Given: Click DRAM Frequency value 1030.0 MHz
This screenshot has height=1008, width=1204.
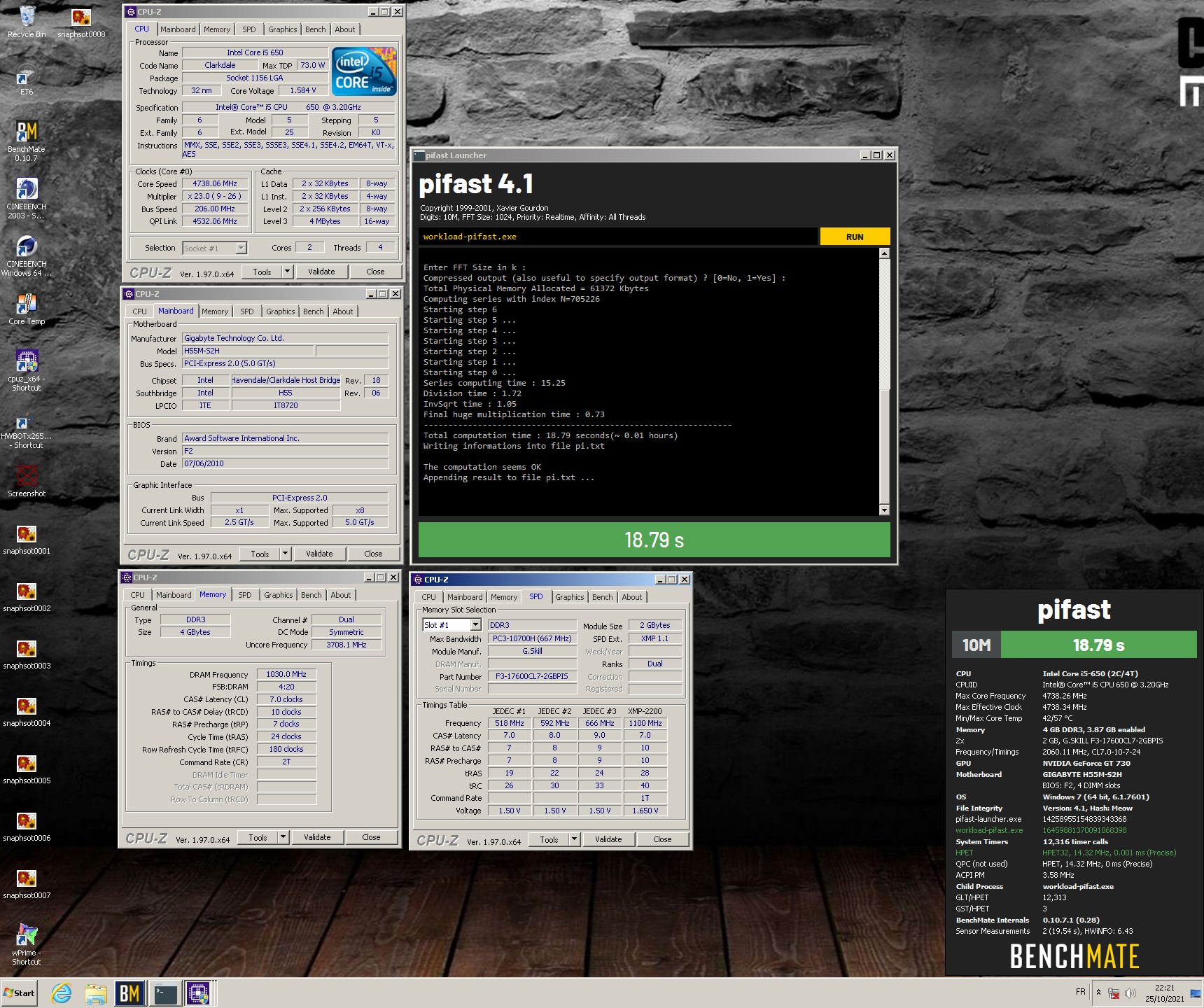Looking at the screenshot, I should click(x=286, y=674).
